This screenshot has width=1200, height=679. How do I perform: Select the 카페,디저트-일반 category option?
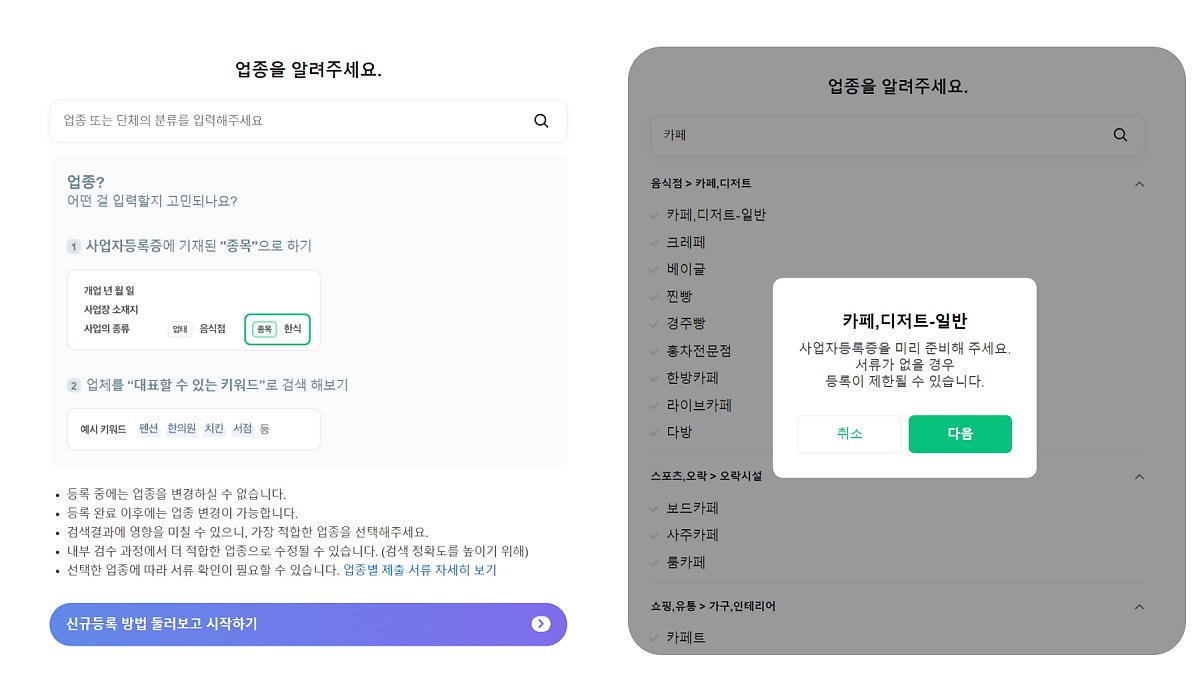pyautogui.click(x=716, y=215)
